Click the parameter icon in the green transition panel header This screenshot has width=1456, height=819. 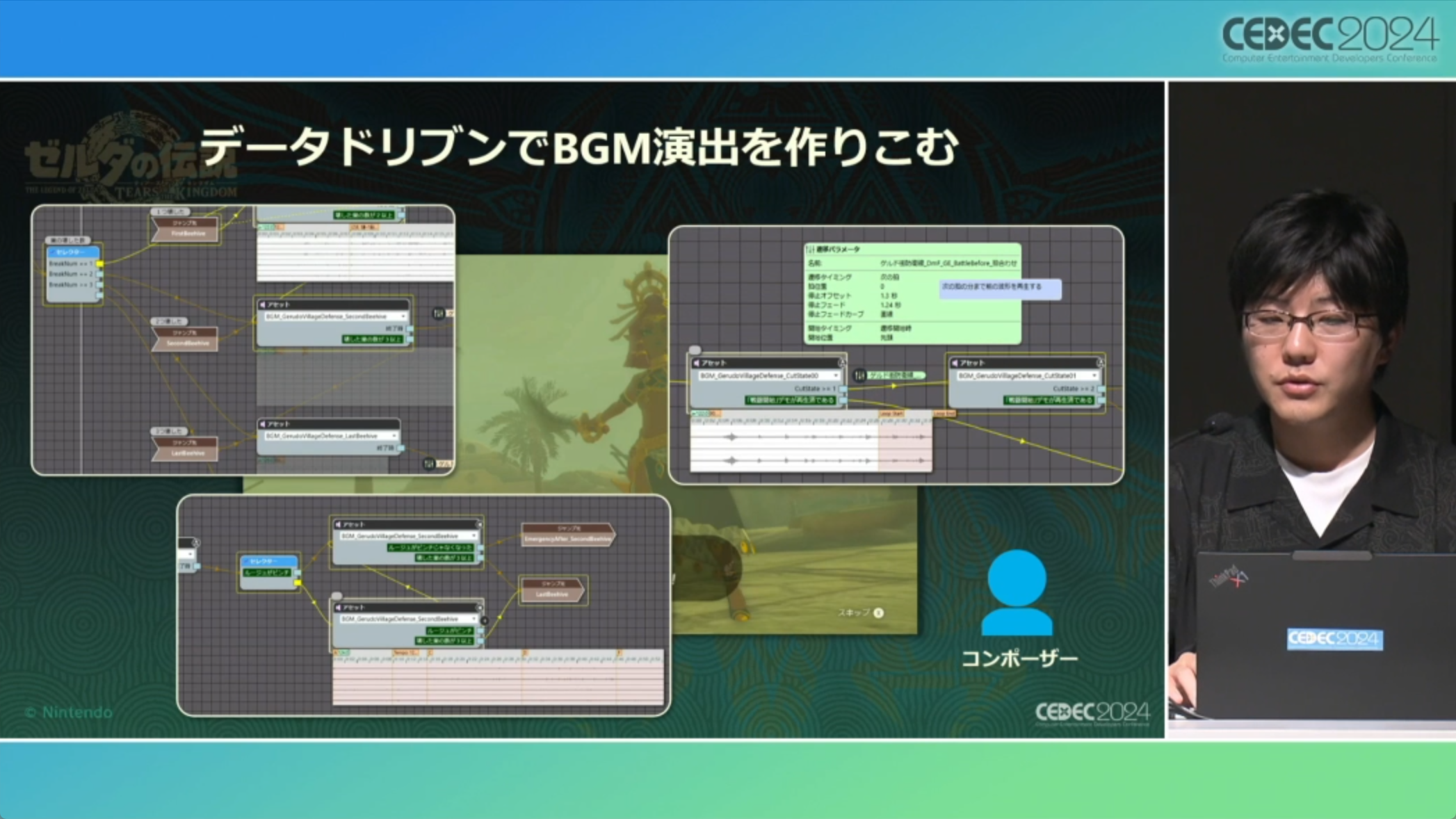810,250
